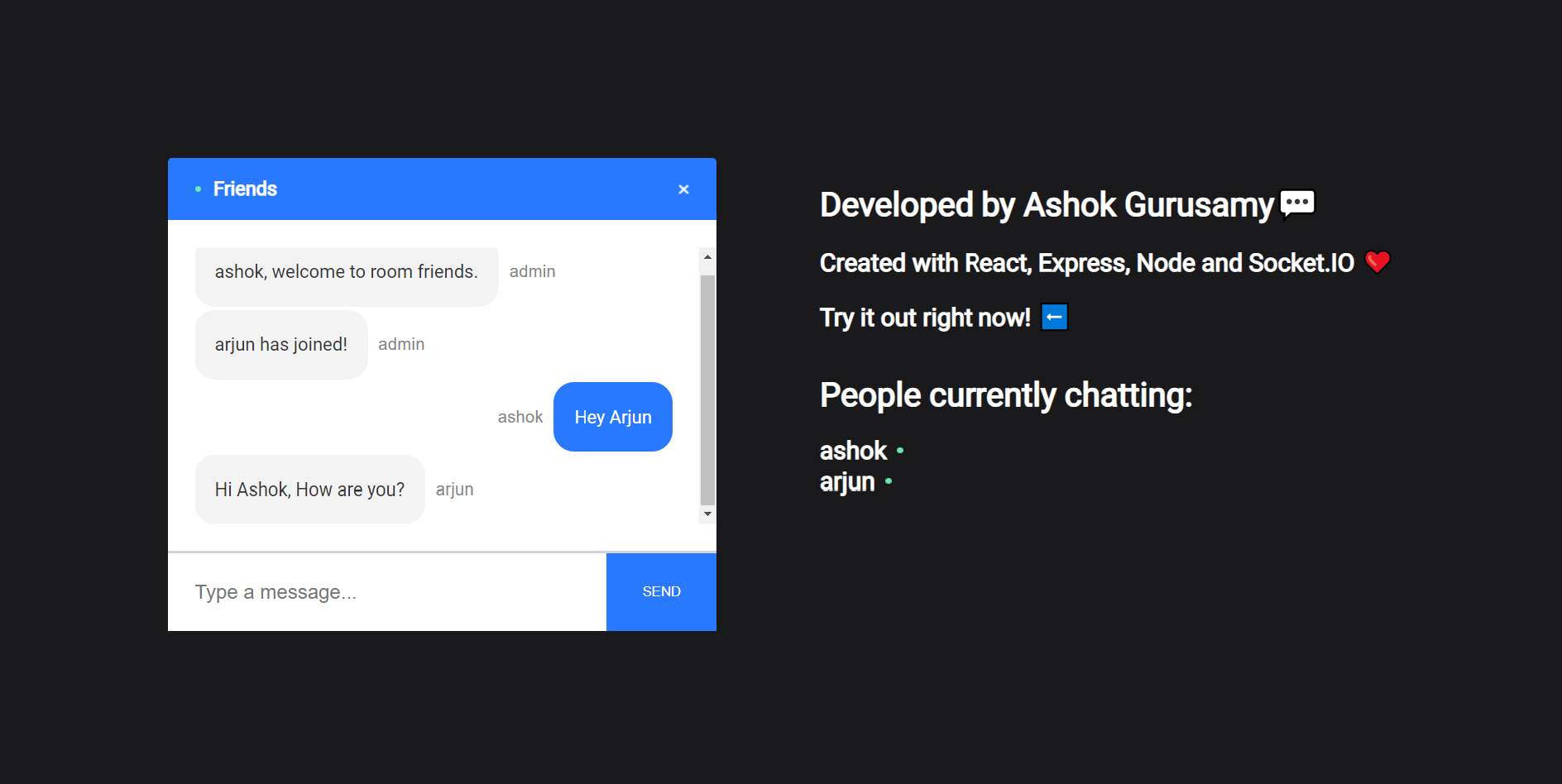Click the admin label beside 'arjun has joined!'

(x=401, y=344)
